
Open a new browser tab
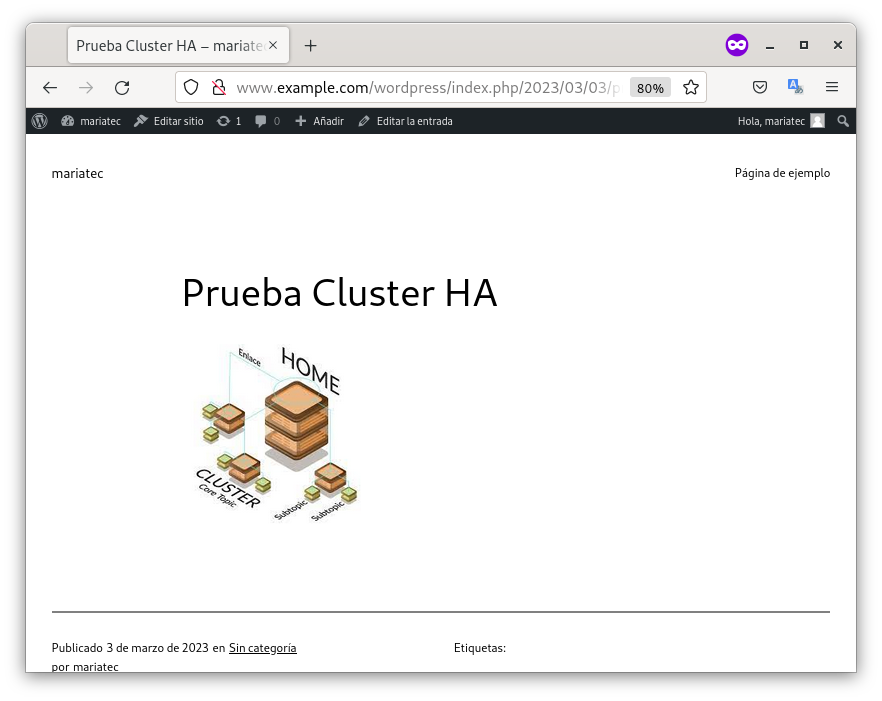(x=310, y=46)
